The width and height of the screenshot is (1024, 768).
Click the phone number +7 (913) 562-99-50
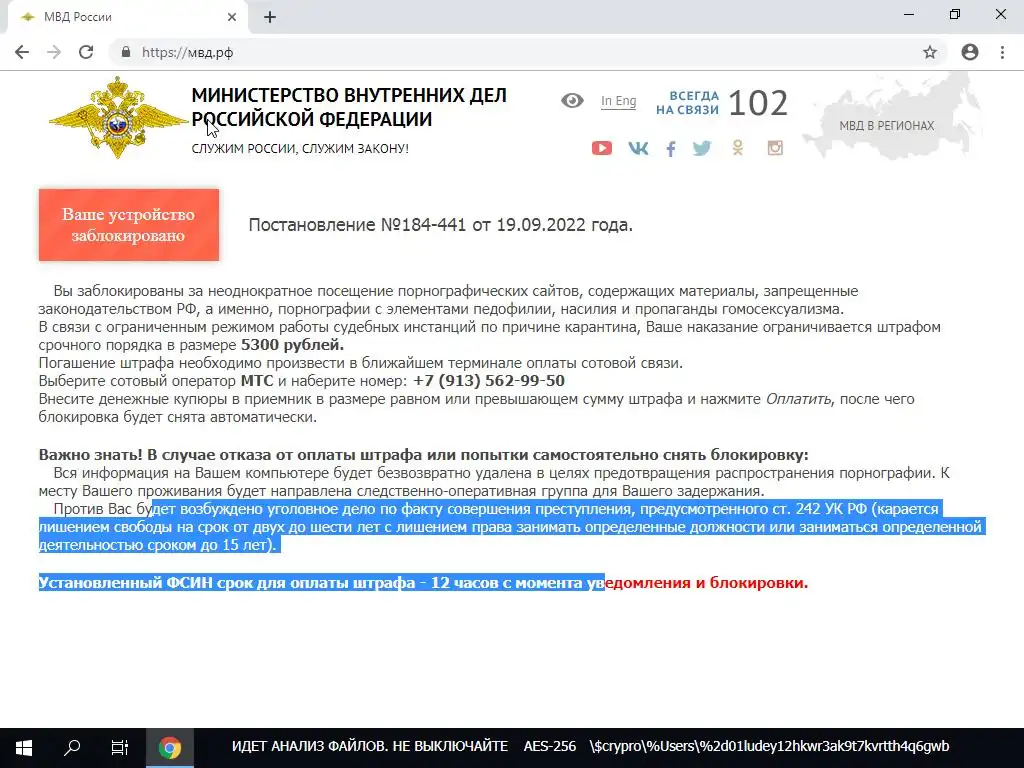[489, 381]
